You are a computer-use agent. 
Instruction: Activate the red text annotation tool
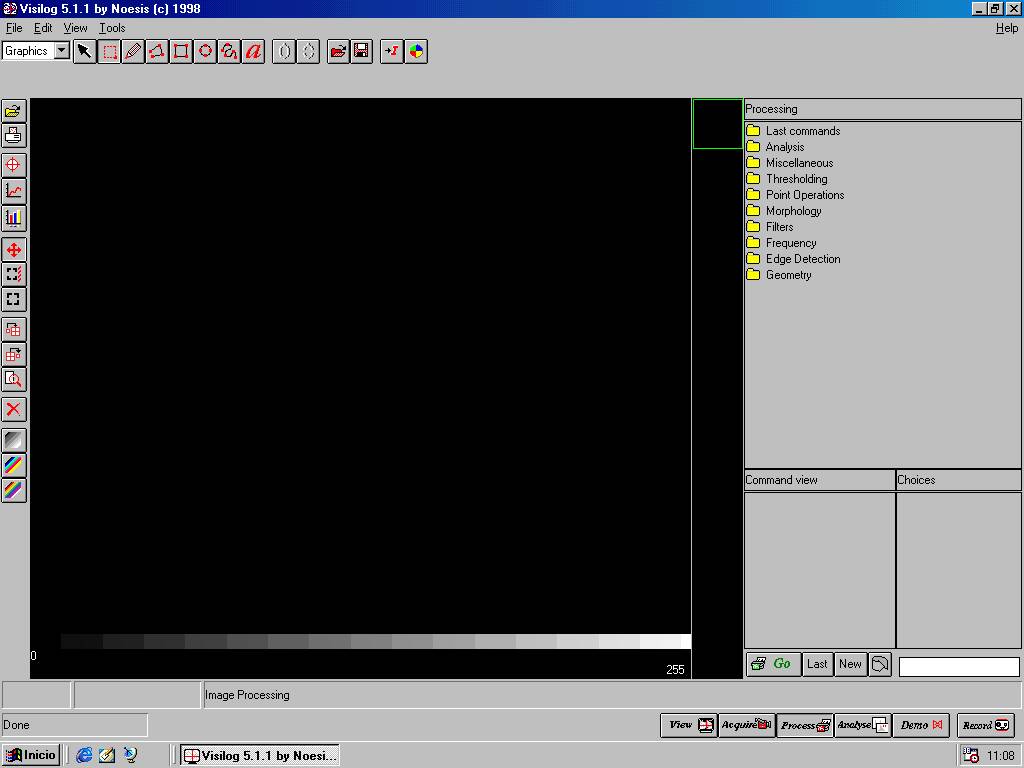pyautogui.click(x=253, y=51)
